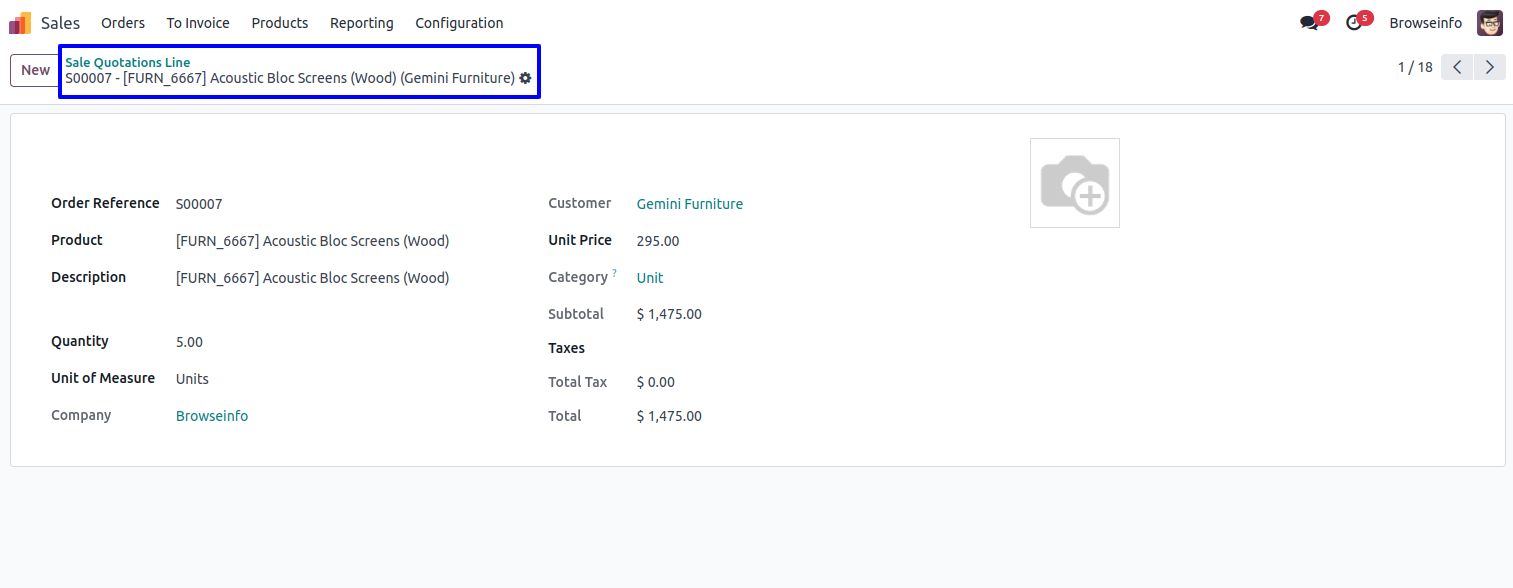The image size is (1513, 588).
Task: Expand the To Invoice menu
Action: (x=198, y=23)
